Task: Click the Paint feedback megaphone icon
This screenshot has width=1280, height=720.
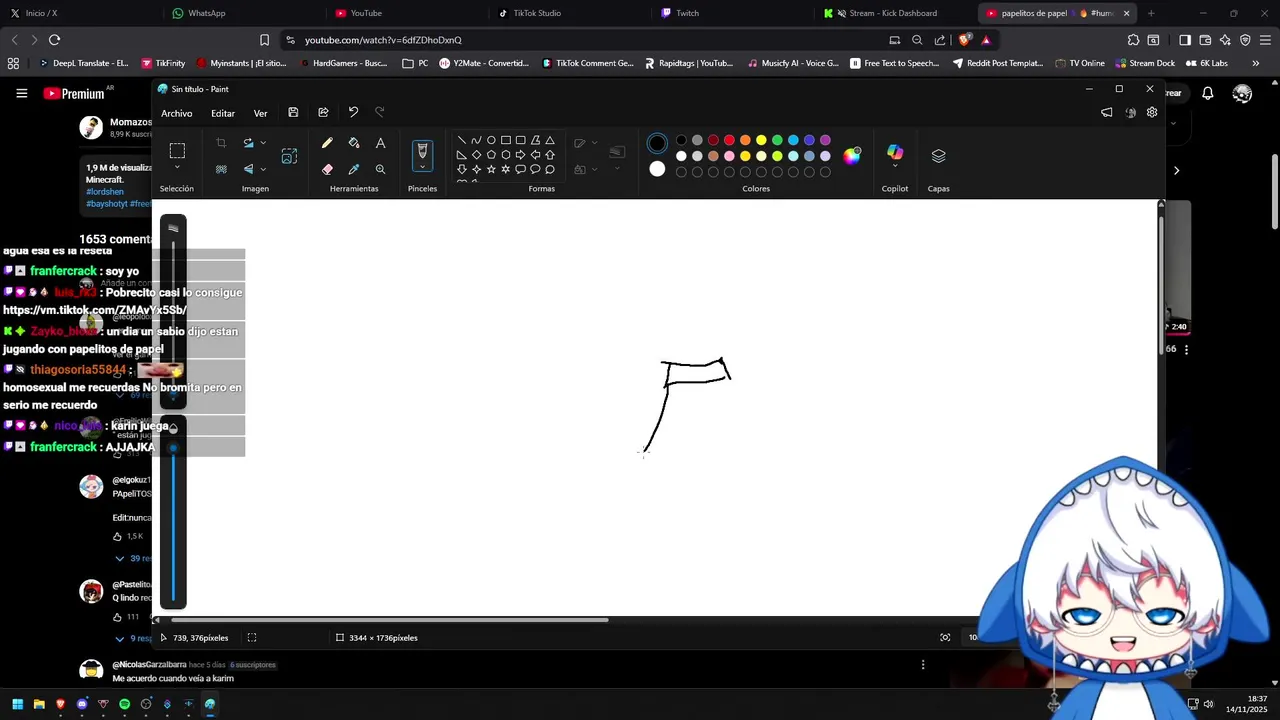Action: point(1107,113)
